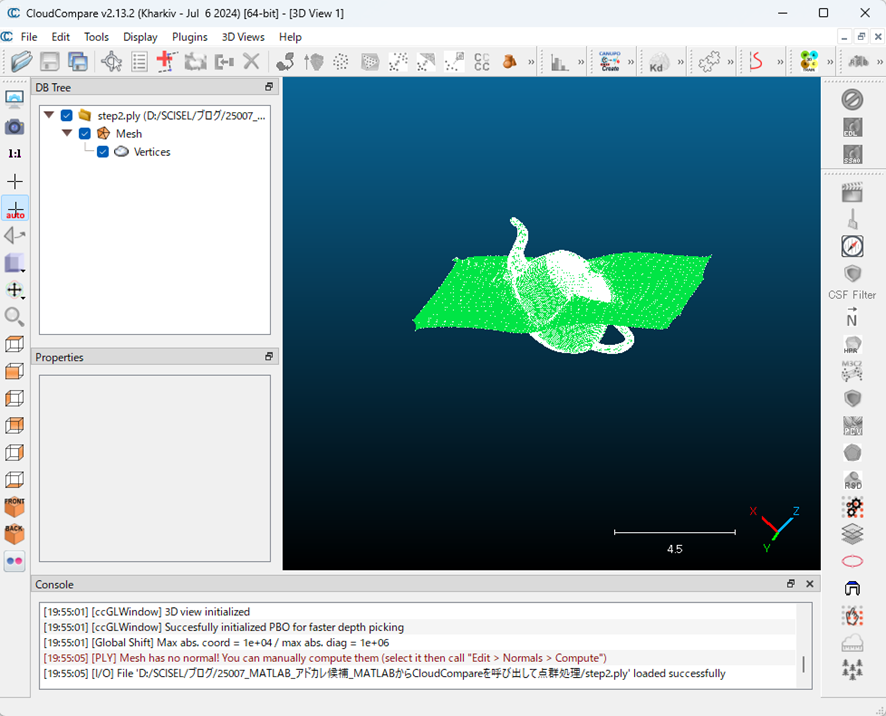
Task: Expand overflow chevron next to CANUPO icon
Action: click(x=631, y=62)
